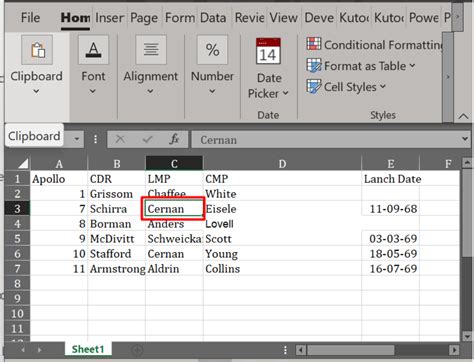The height and width of the screenshot is (362, 474).
Task: Add a new sheet with plus icon
Action: pos(137,350)
